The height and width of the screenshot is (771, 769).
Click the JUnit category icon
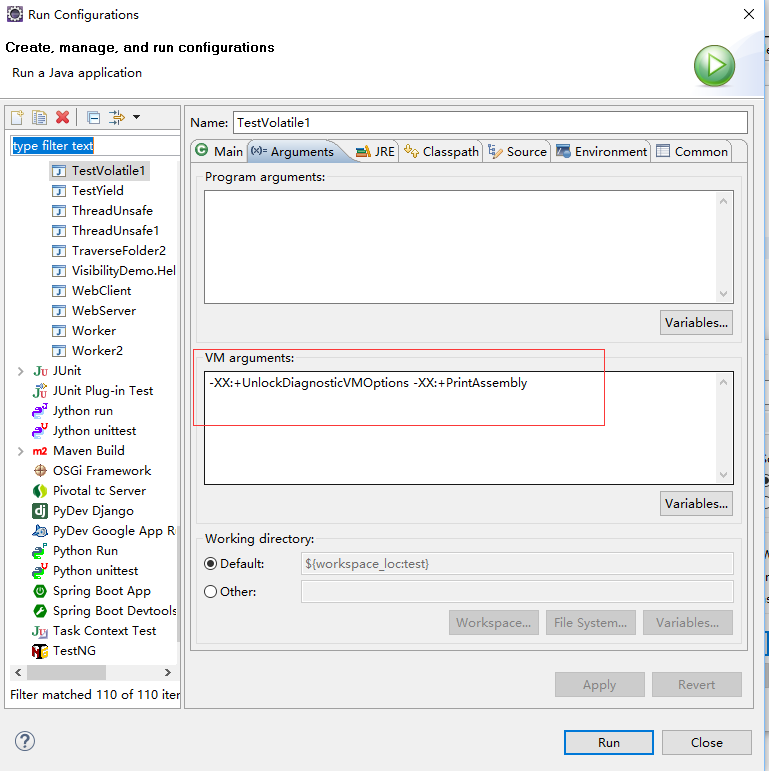40,371
